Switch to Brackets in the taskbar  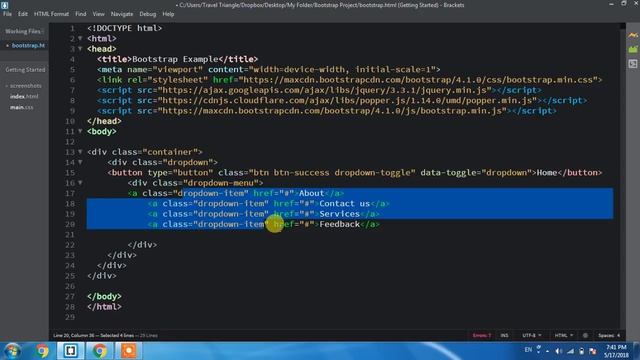[71, 351]
